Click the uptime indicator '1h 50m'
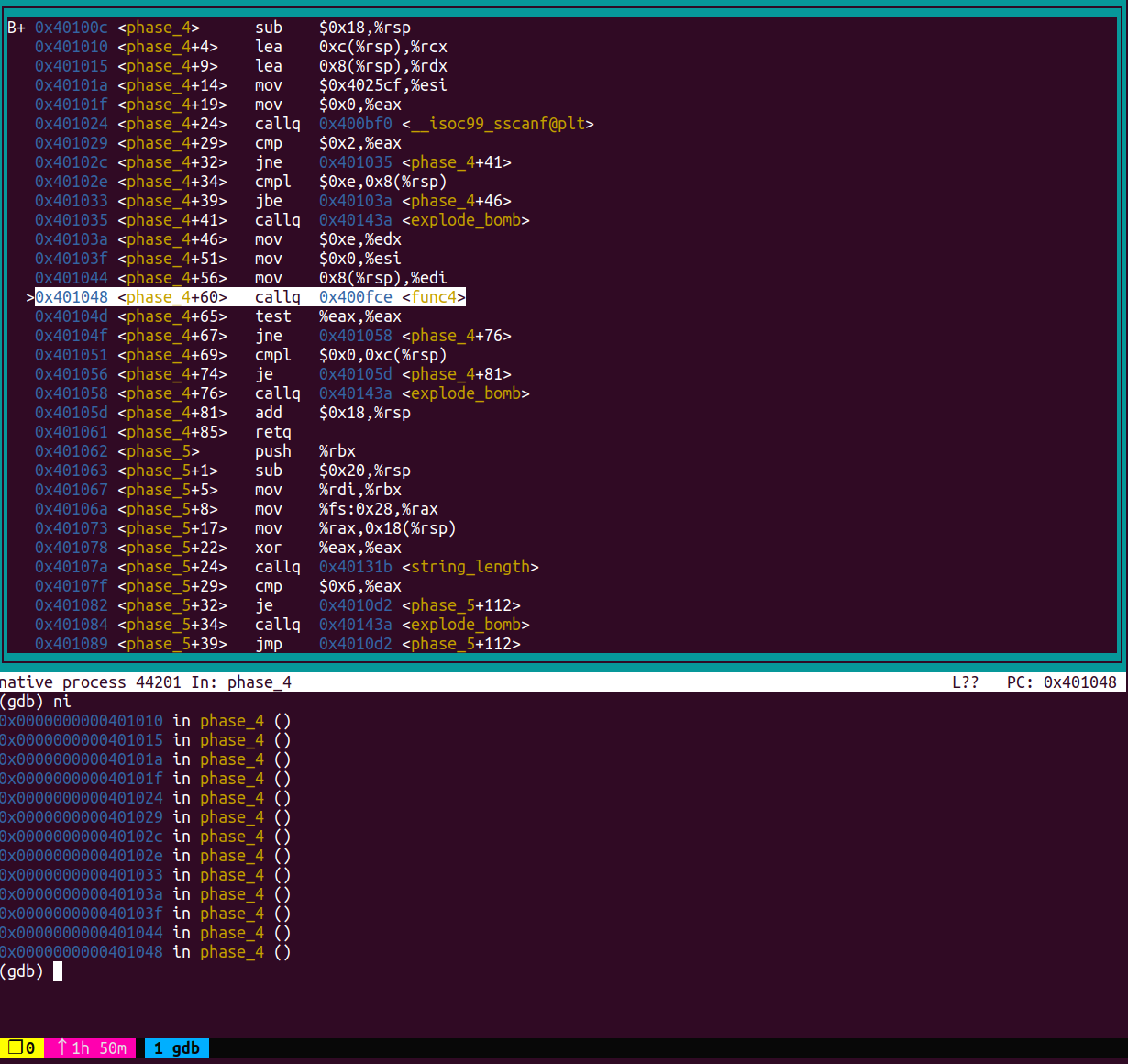The image size is (1128, 1064). point(91,1047)
